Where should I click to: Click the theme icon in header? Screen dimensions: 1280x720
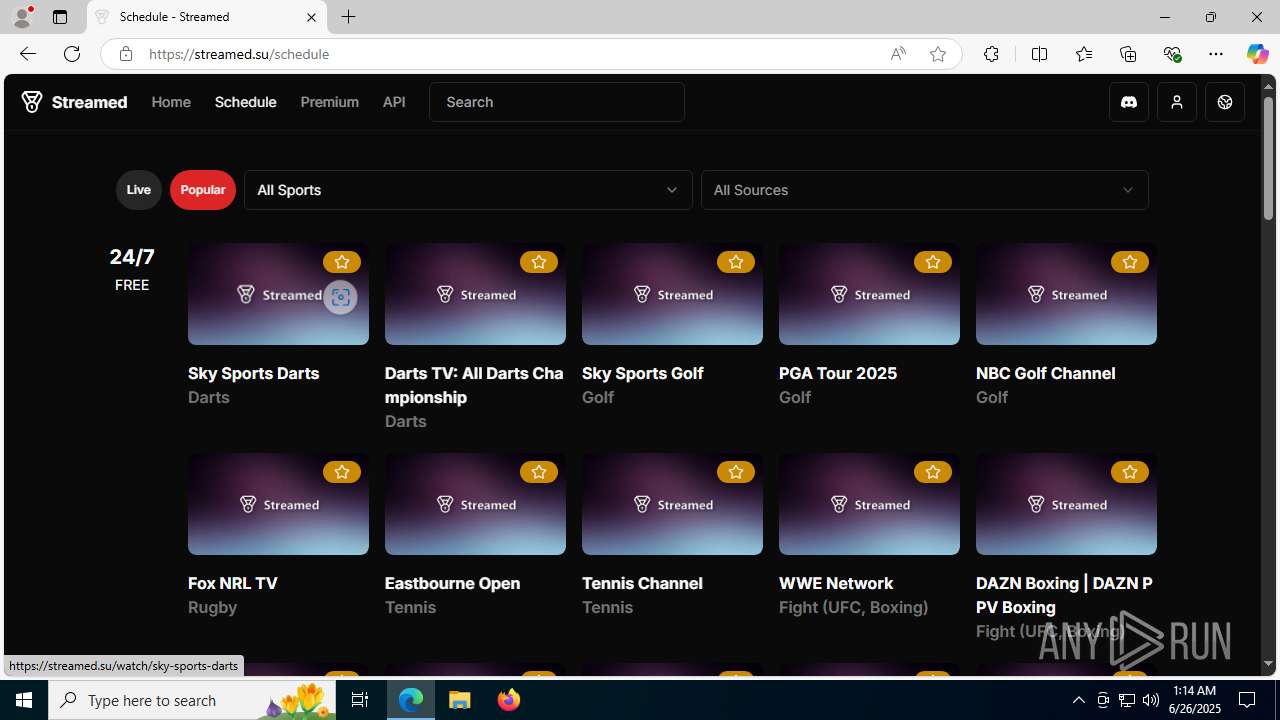pos(1225,102)
